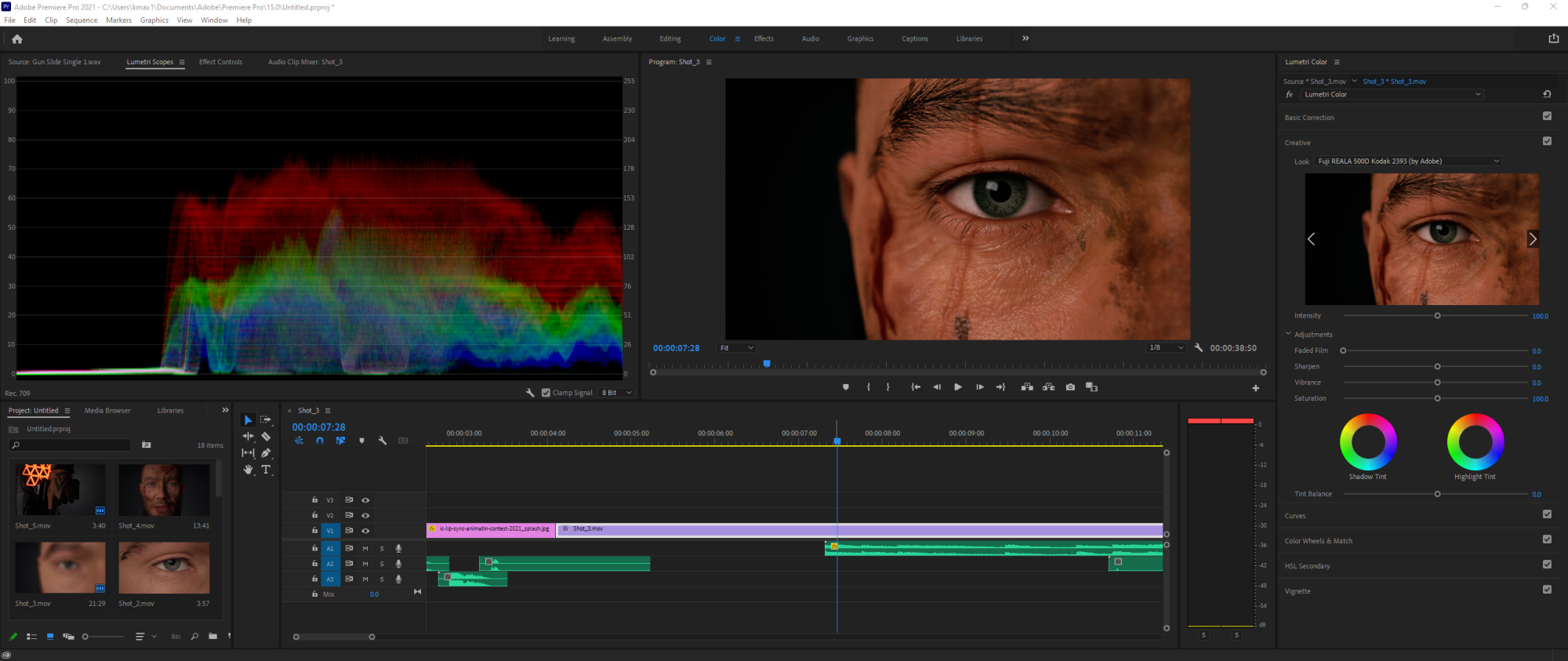The width and height of the screenshot is (1568, 661).
Task: Click Go to In point button
Action: 915,387
